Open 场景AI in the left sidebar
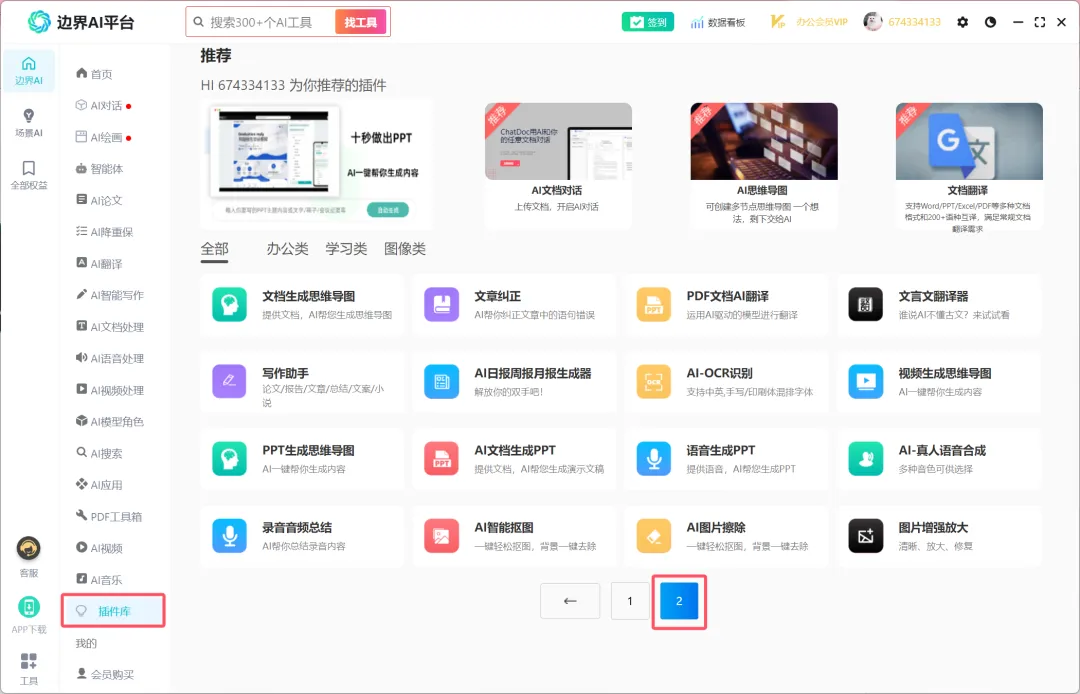 (28, 123)
